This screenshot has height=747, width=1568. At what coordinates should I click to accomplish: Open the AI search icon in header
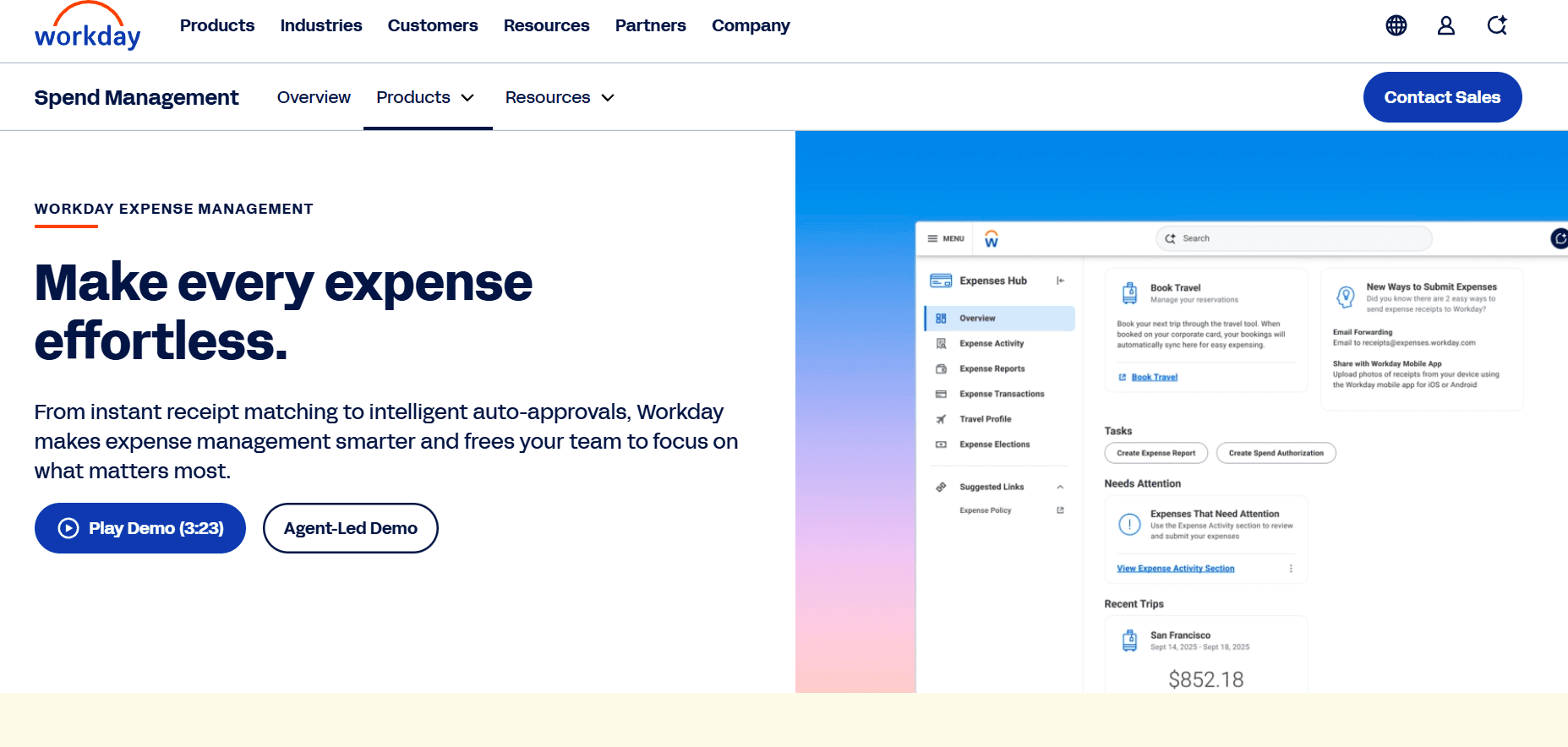(x=1497, y=25)
